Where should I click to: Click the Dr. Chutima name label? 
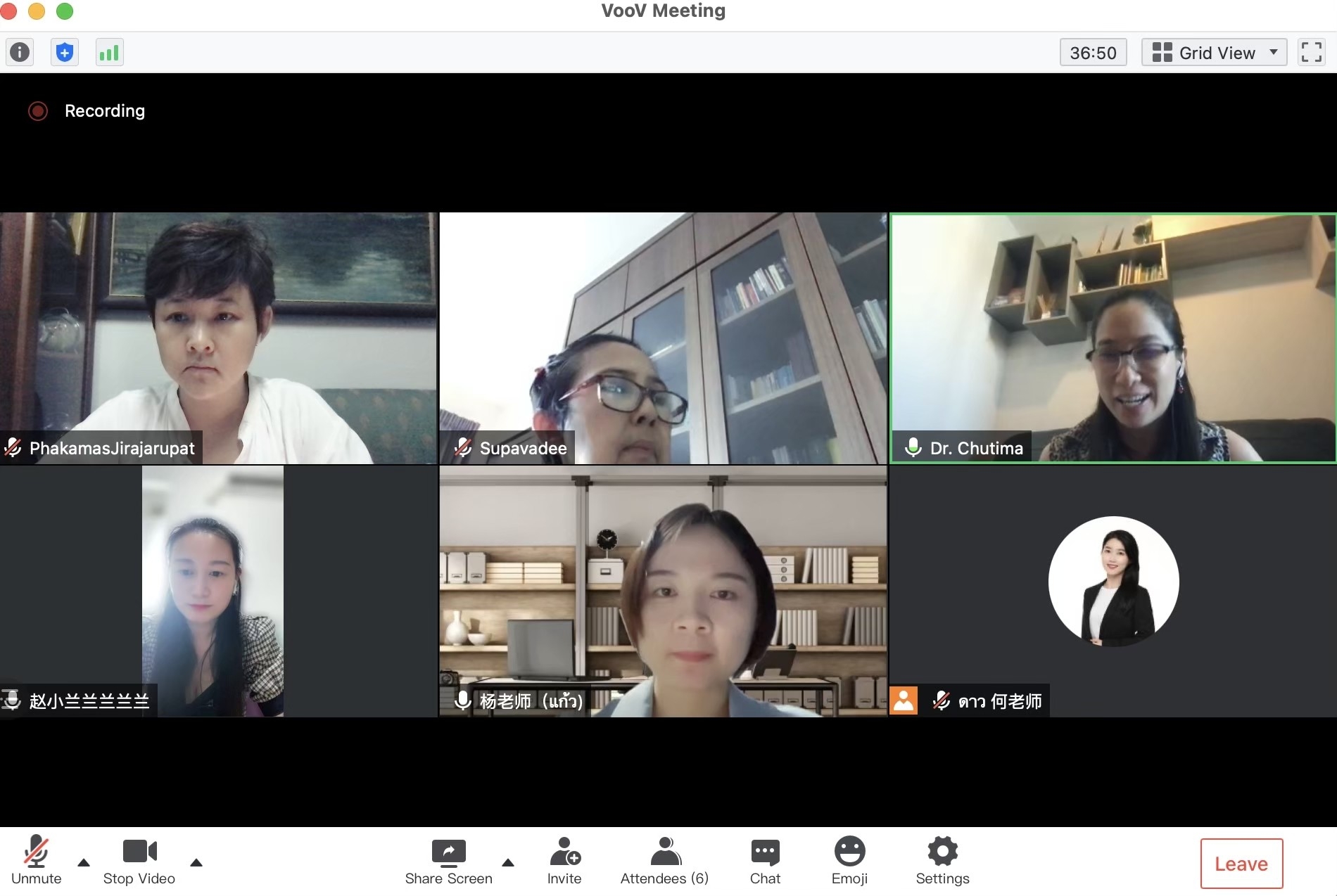(976, 448)
